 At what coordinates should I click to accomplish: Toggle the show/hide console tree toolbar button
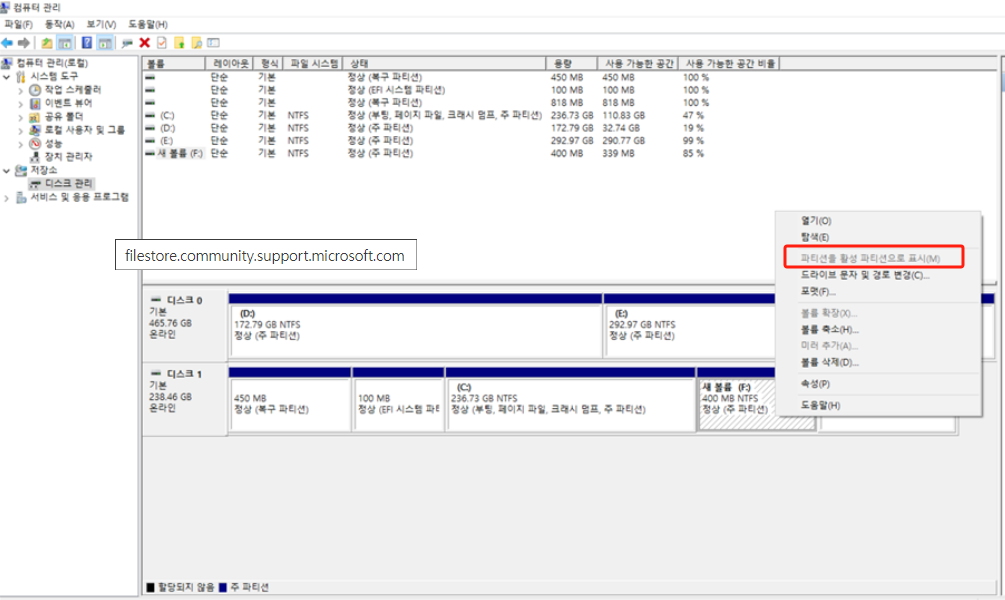(65, 43)
